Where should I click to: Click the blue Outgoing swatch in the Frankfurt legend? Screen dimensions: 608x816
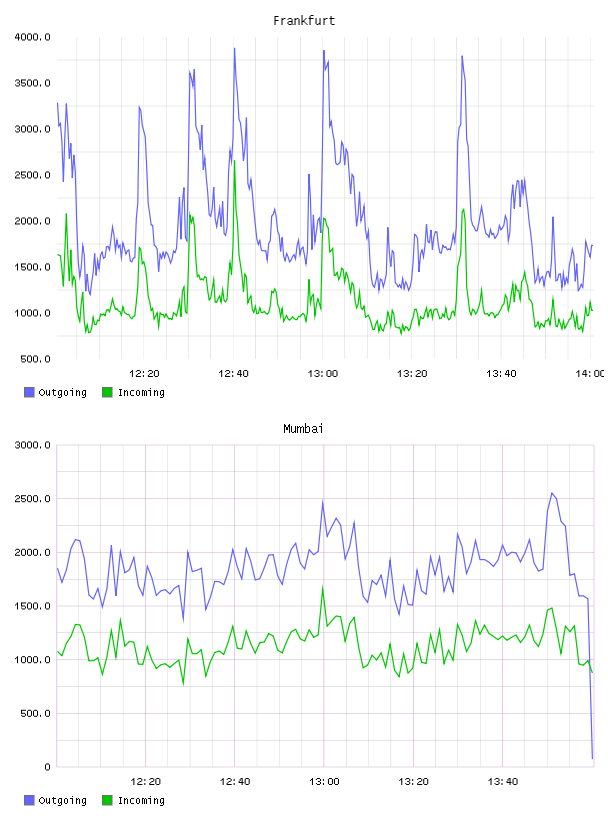[29, 392]
